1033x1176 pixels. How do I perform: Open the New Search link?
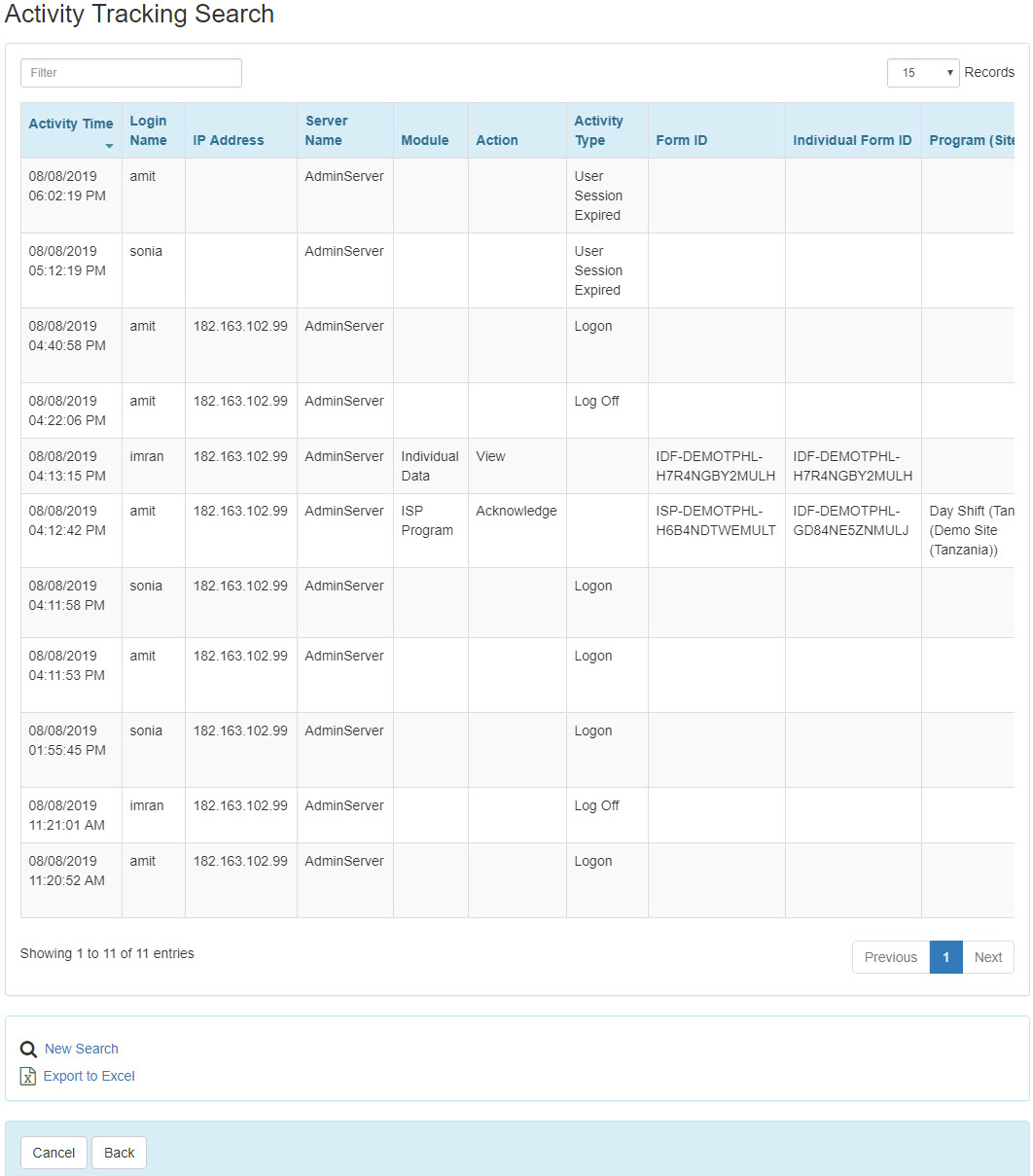(82, 1049)
